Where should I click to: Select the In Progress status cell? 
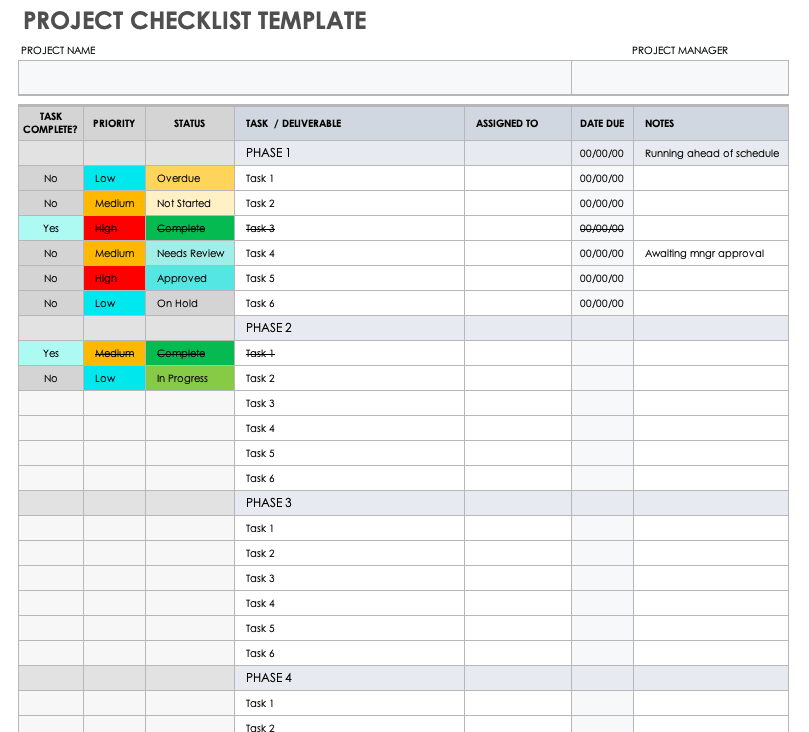(x=189, y=379)
